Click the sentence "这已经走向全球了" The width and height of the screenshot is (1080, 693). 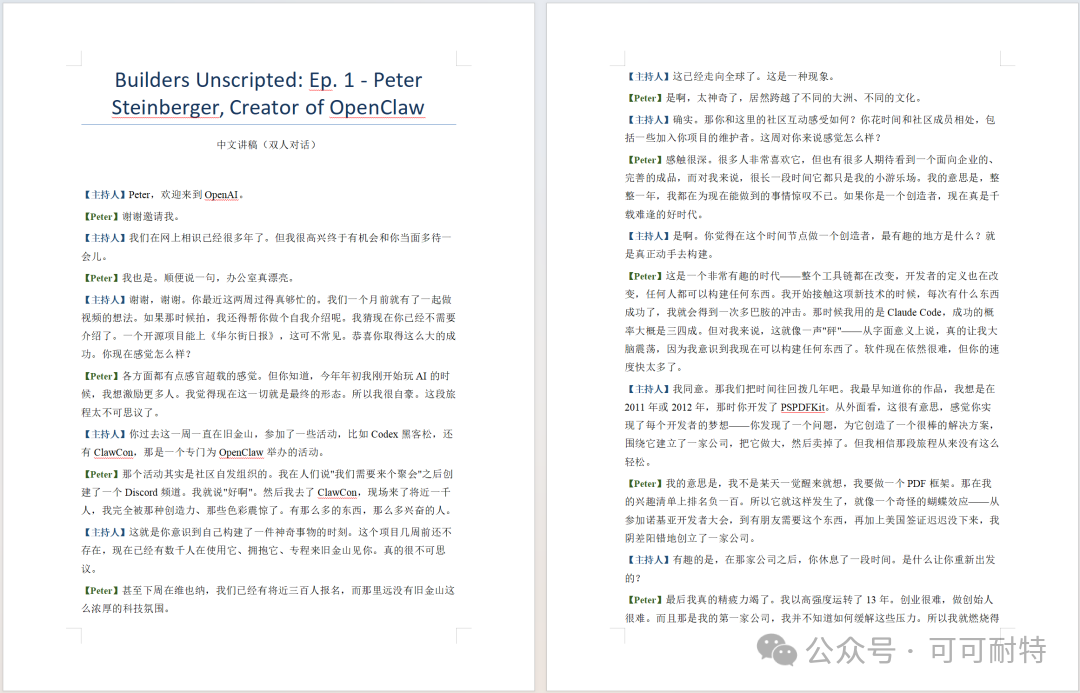[714, 76]
